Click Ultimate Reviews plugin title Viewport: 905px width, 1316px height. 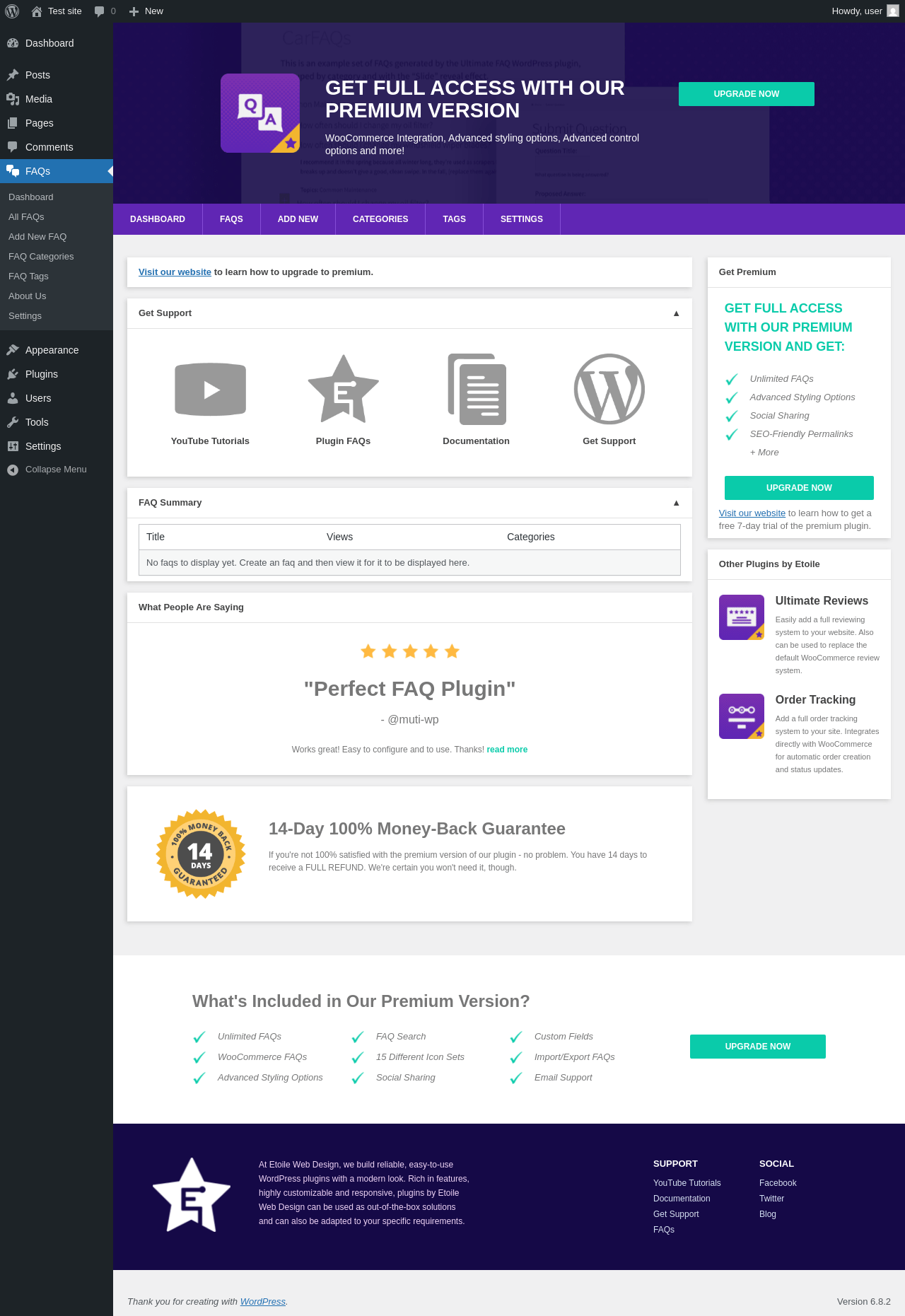(822, 601)
